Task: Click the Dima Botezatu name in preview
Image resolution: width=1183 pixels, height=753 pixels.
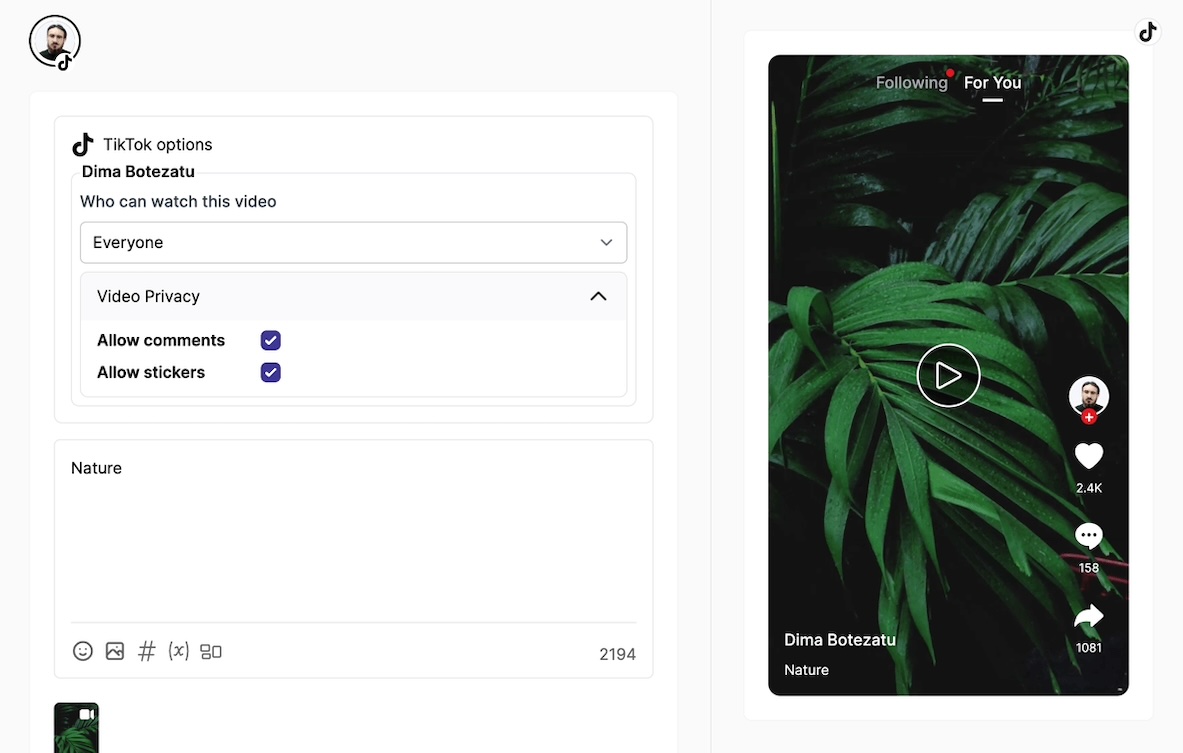Action: pyautogui.click(x=840, y=640)
